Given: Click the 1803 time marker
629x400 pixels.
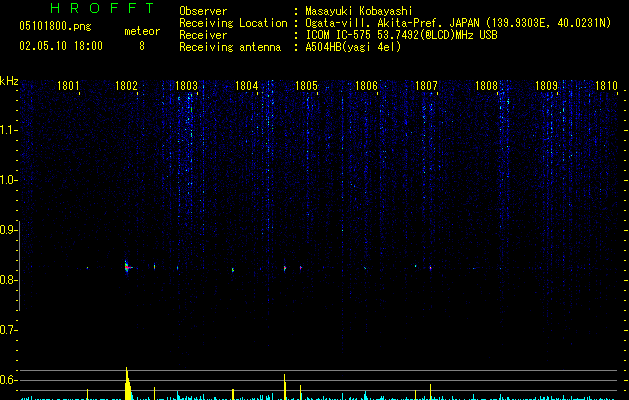Looking at the screenshot, I should click(187, 86).
